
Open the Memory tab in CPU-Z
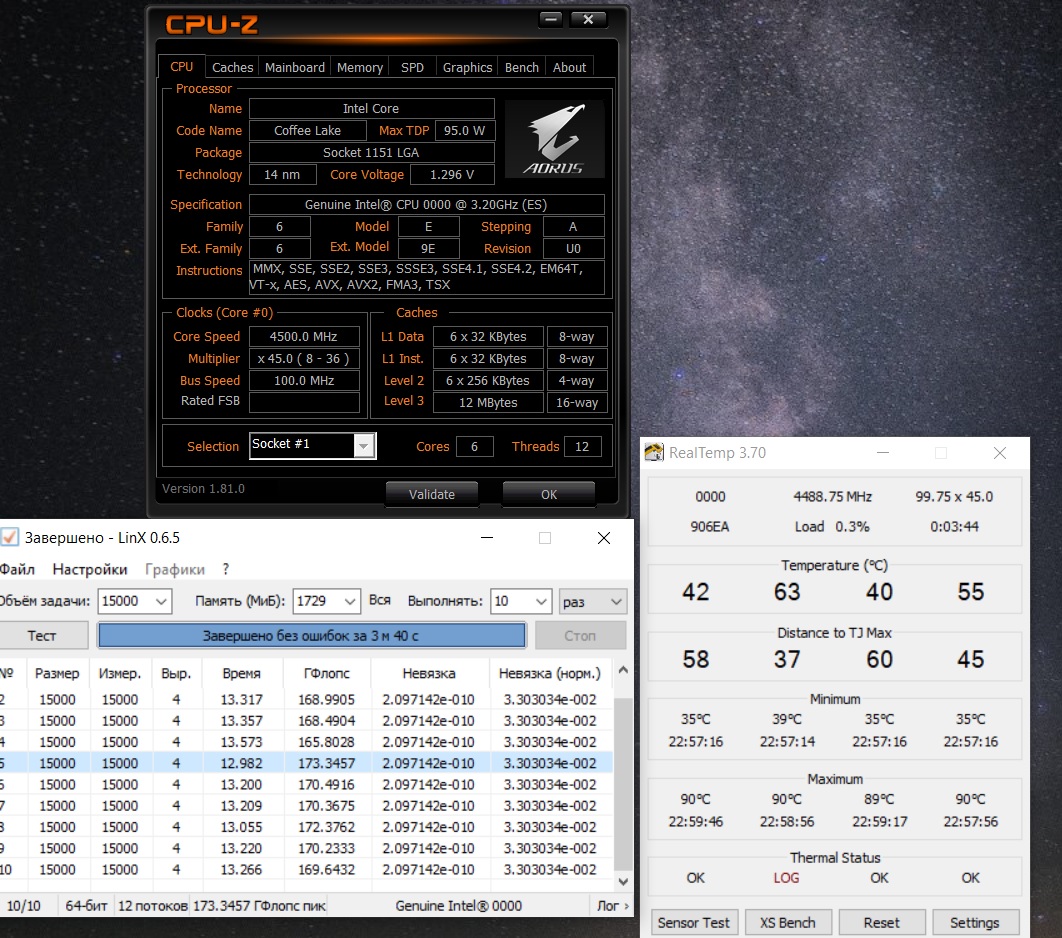pyautogui.click(x=360, y=67)
